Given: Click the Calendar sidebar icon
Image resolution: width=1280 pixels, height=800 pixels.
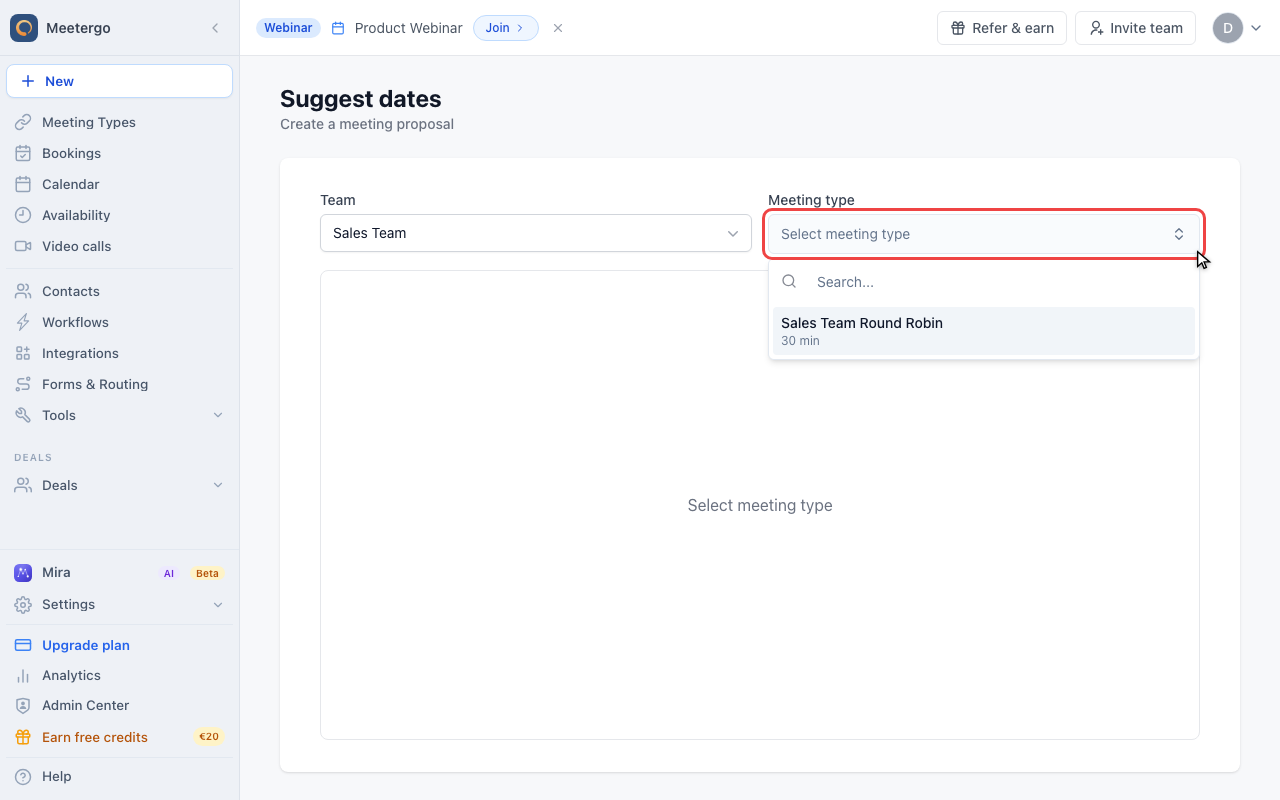Looking at the screenshot, I should (23, 184).
